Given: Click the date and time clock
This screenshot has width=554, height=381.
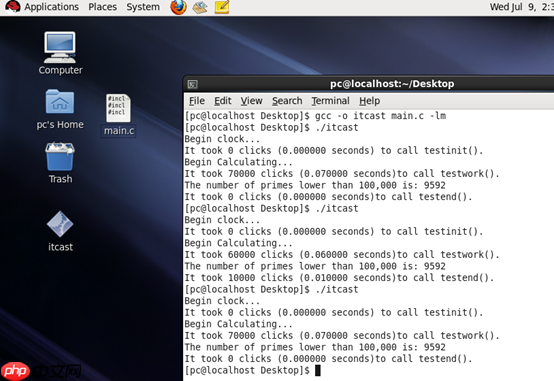Looking at the screenshot, I should pos(521,7).
